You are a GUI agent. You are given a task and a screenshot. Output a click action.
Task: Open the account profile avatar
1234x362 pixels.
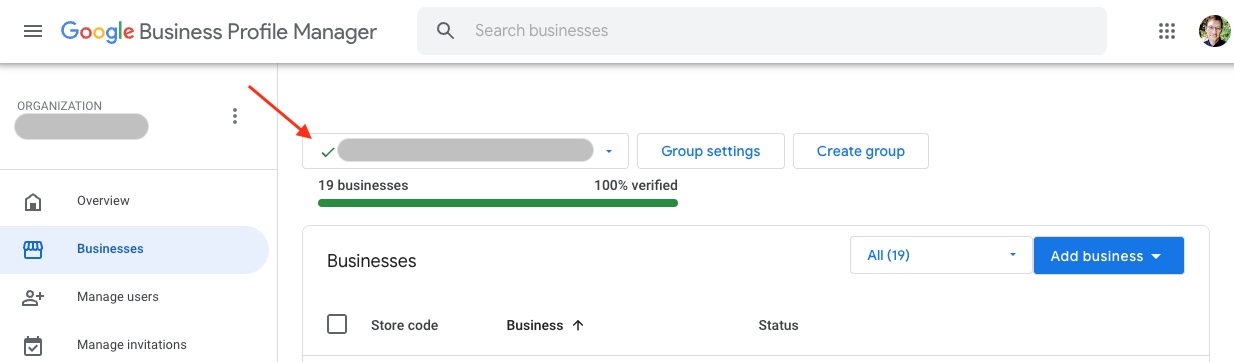1214,31
